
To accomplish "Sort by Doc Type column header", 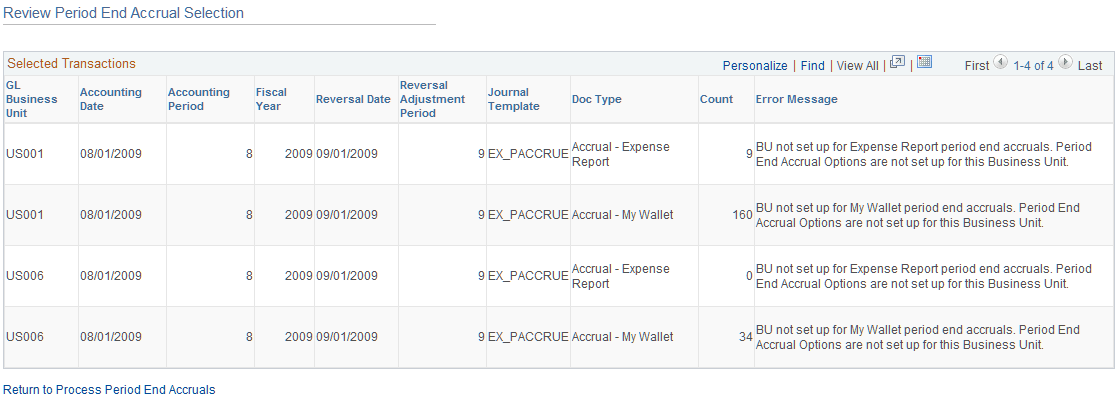I will pos(597,99).
